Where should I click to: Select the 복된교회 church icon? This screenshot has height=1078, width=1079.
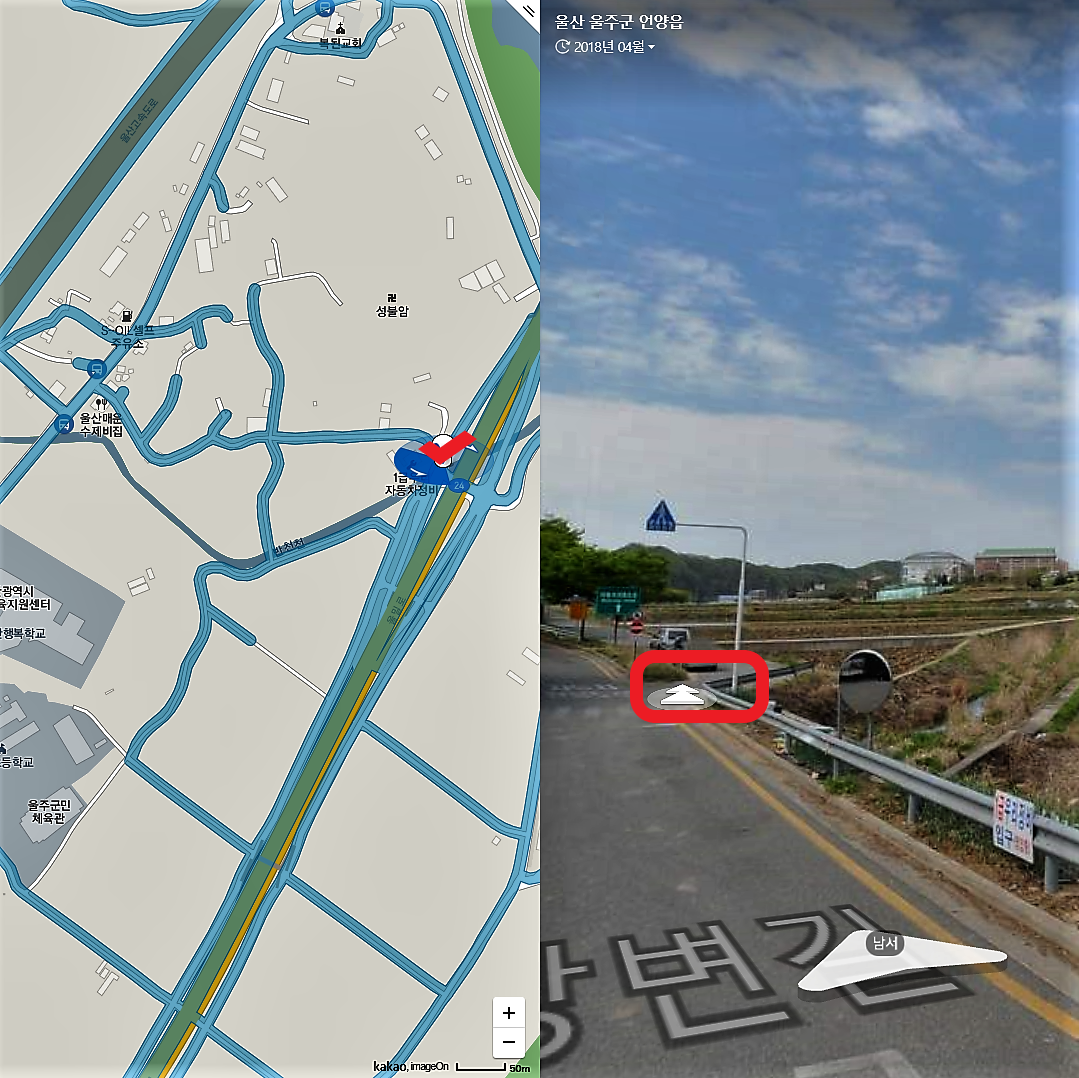pos(340,29)
